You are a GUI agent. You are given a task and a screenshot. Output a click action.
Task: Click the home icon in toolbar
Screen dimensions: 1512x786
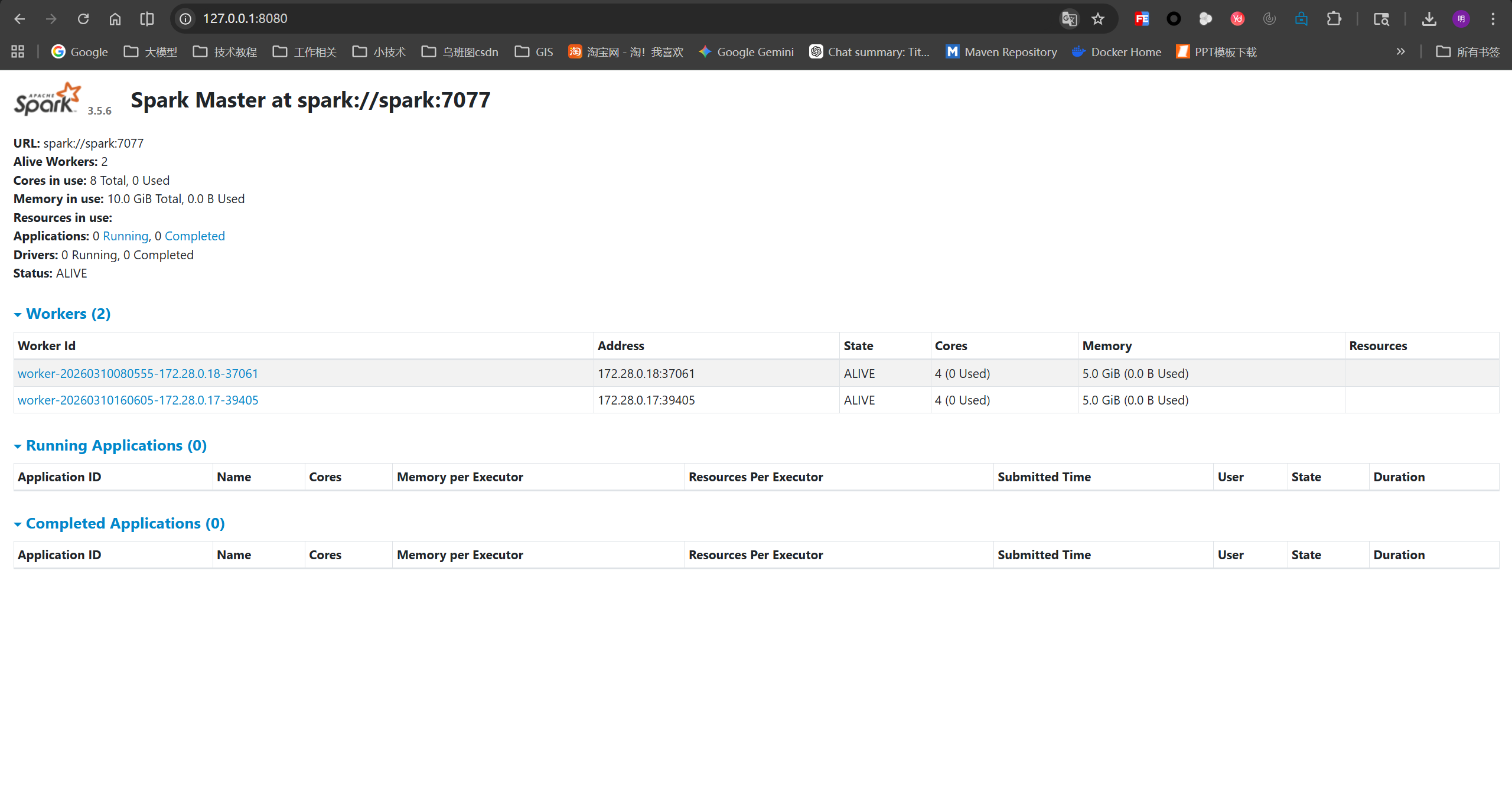[x=115, y=19]
